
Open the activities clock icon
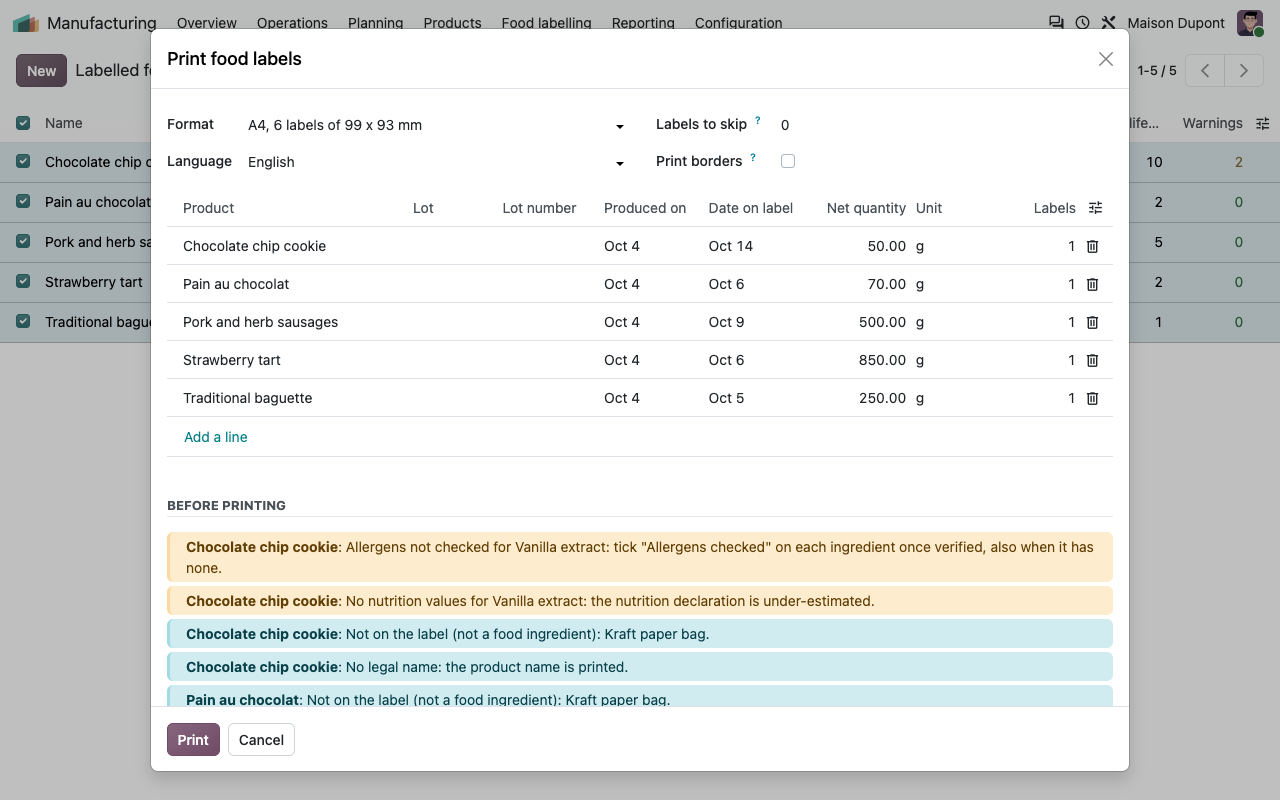1082,22
